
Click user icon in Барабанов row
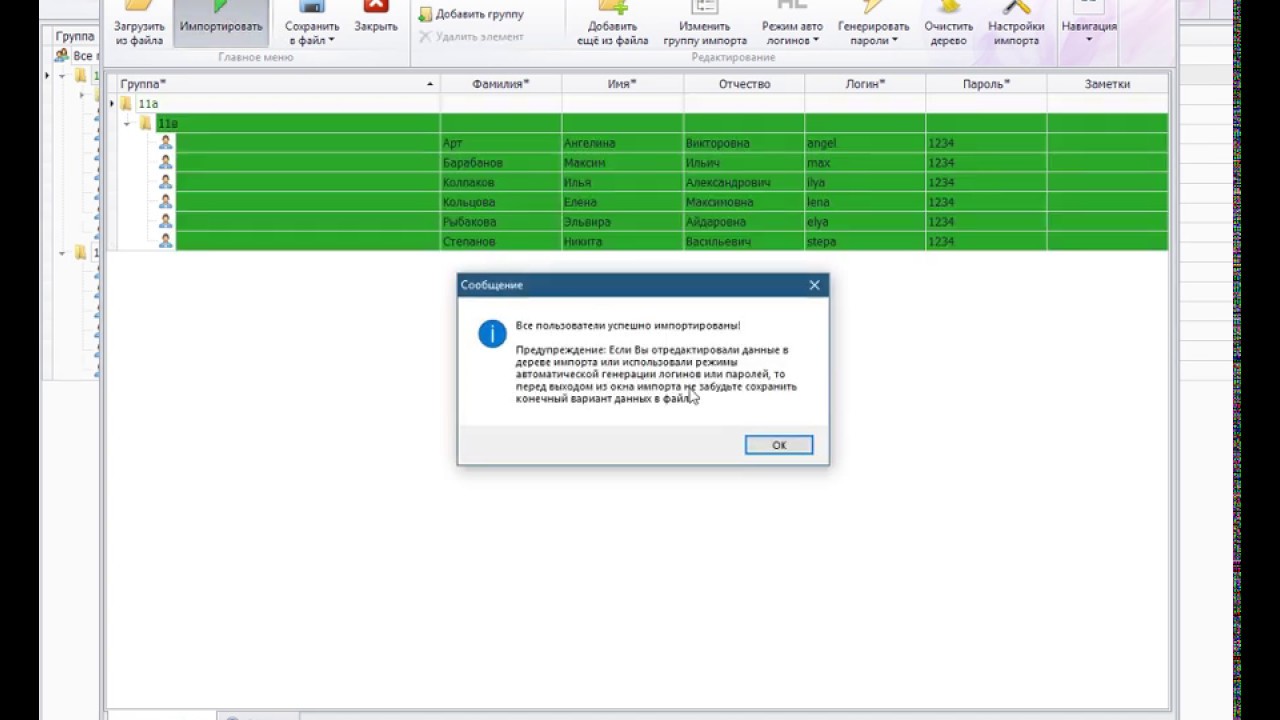(165, 162)
